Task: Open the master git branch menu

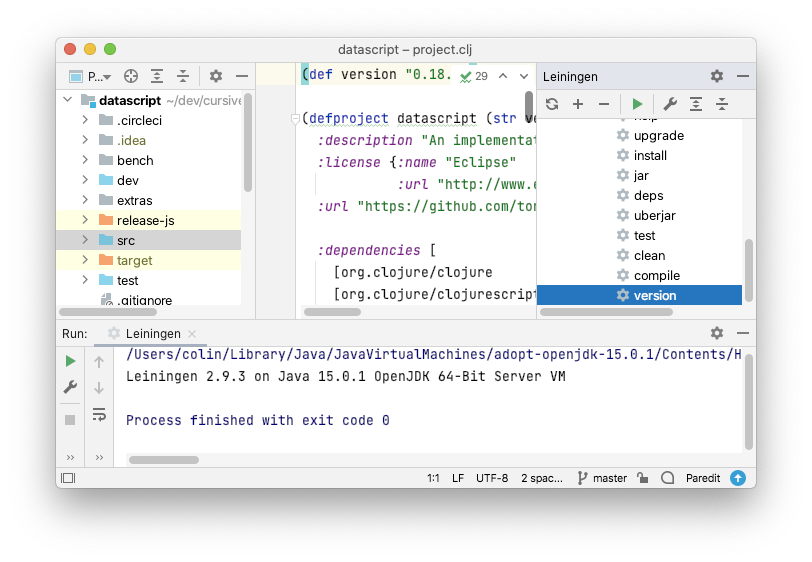Action: [602, 478]
